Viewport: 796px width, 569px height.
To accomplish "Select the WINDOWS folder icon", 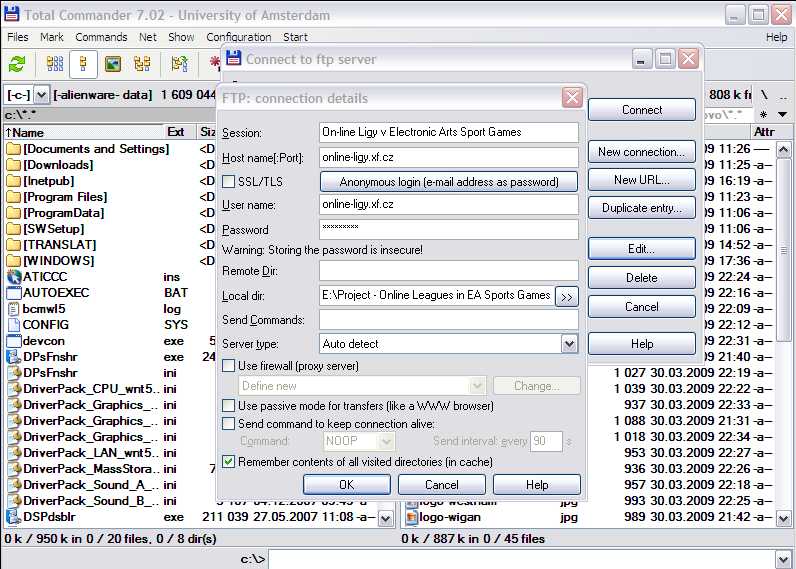I will pos(13,261).
